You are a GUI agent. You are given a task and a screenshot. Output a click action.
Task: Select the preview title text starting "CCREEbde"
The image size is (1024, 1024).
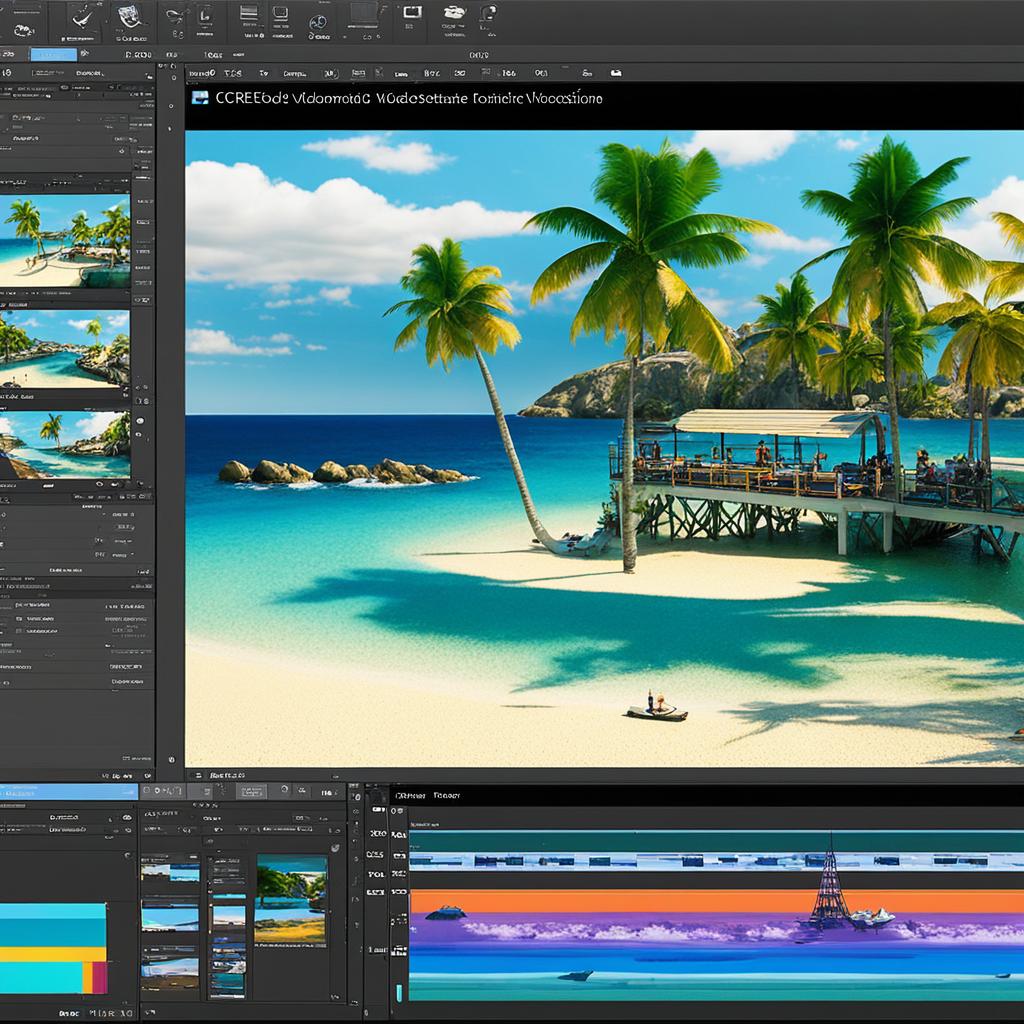coord(409,99)
